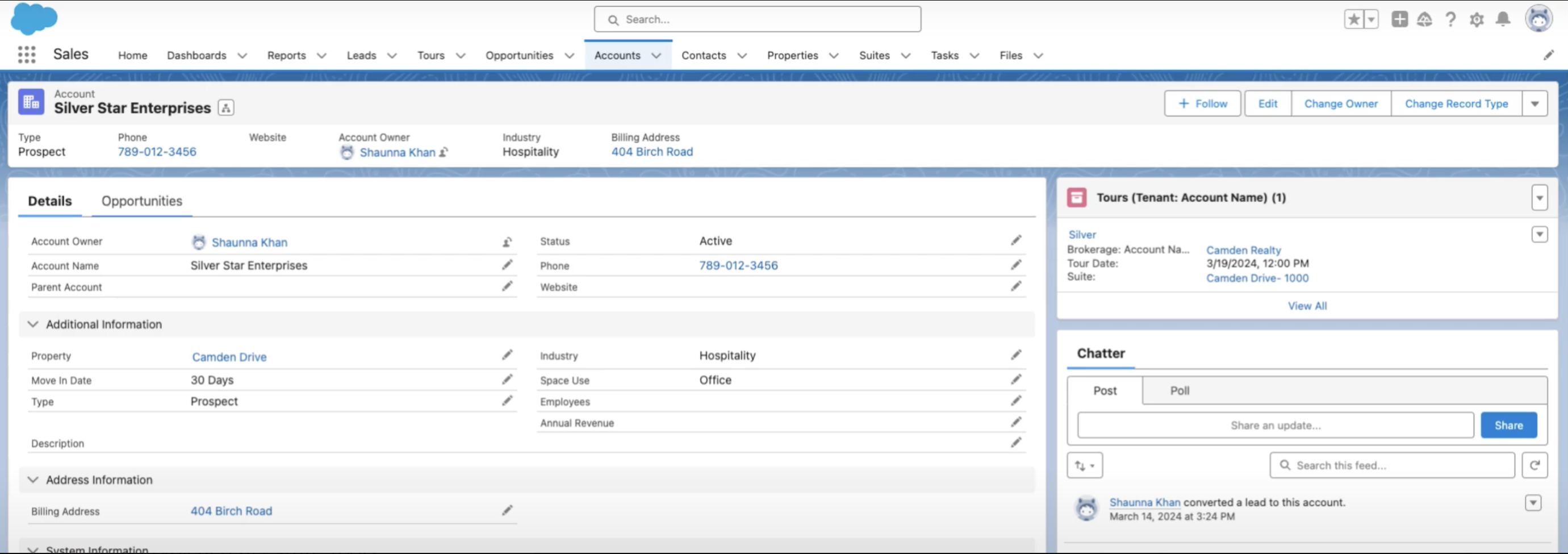Screen dimensions: 1568x554
Task: Open Silver tour row actions dropdown
Action: pyautogui.click(x=1540, y=234)
